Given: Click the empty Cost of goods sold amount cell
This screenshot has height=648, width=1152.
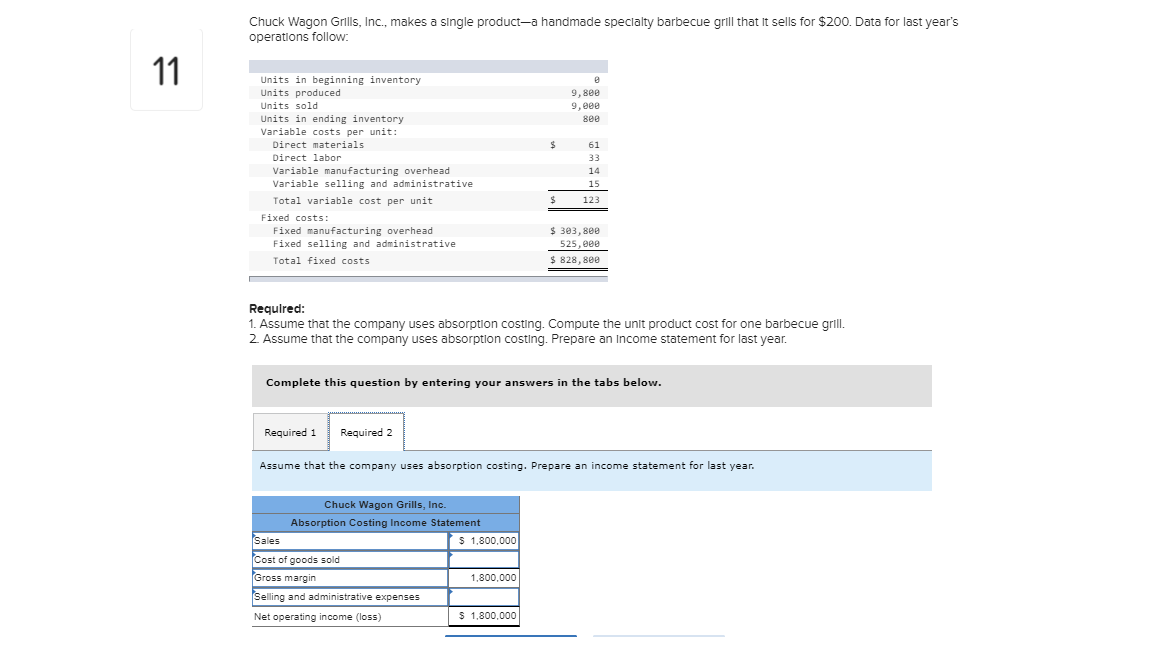Looking at the screenshot, I should [484, 560].
